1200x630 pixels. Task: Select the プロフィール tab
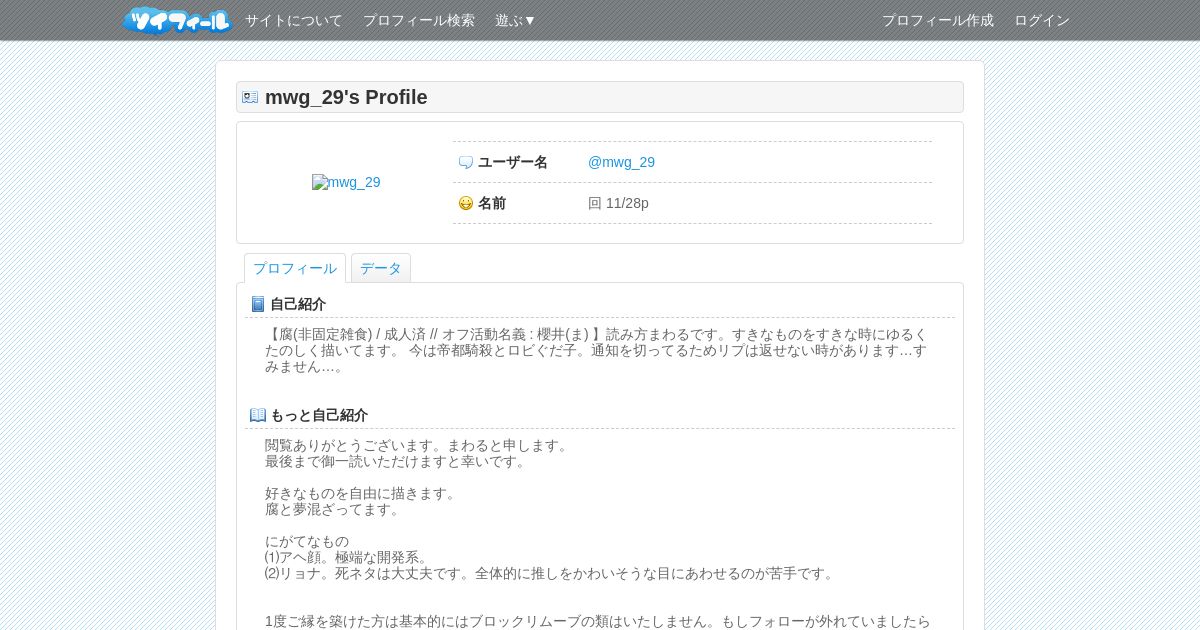295,268
